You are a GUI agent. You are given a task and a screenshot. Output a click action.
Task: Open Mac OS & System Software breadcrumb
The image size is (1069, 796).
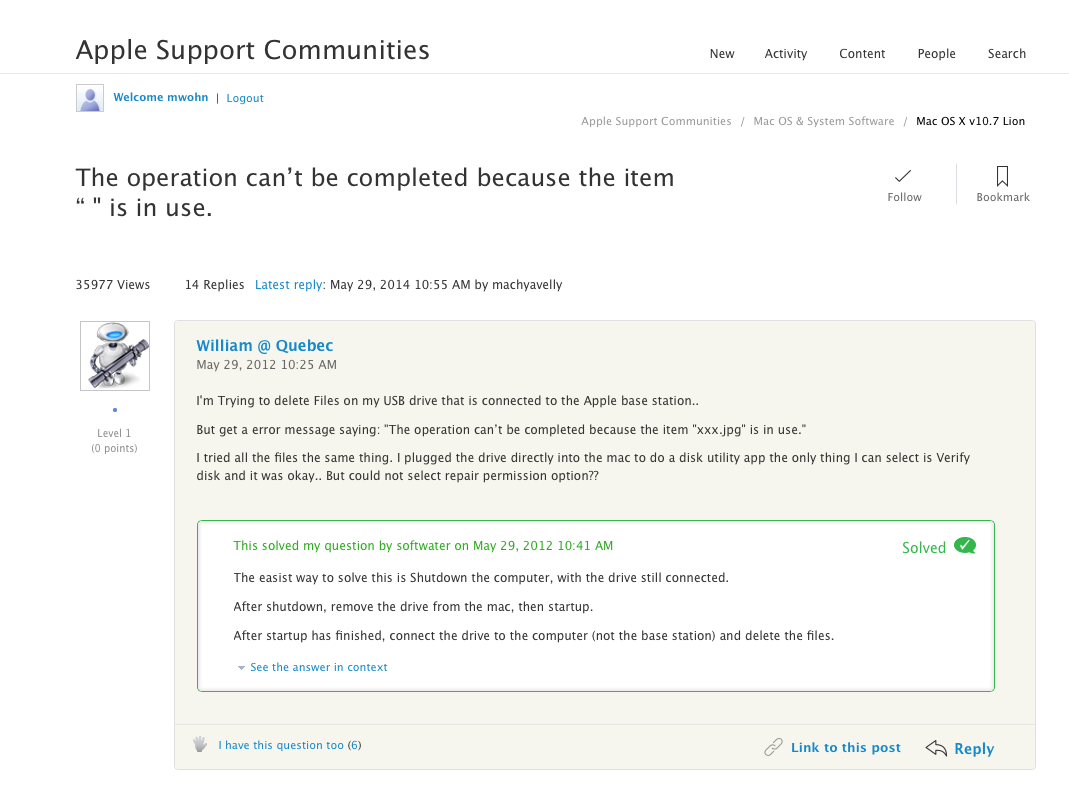click(824, 121)
